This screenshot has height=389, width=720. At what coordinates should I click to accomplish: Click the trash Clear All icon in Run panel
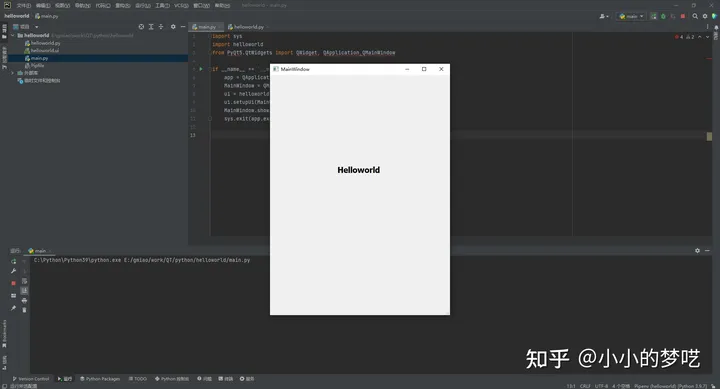tap(24, 310)
